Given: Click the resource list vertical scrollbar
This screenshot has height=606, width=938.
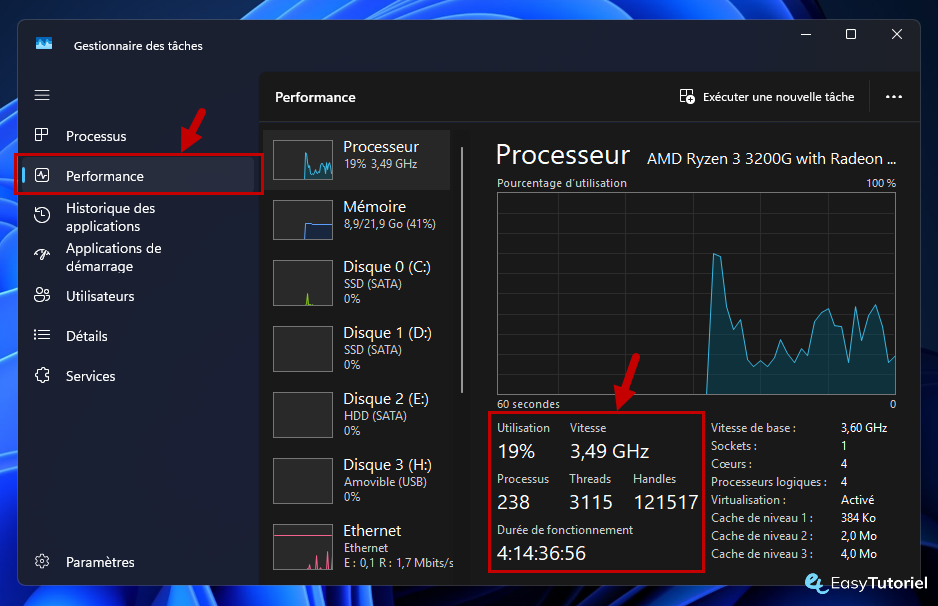Looking at the screenshot, I should (x=462, y=270).
